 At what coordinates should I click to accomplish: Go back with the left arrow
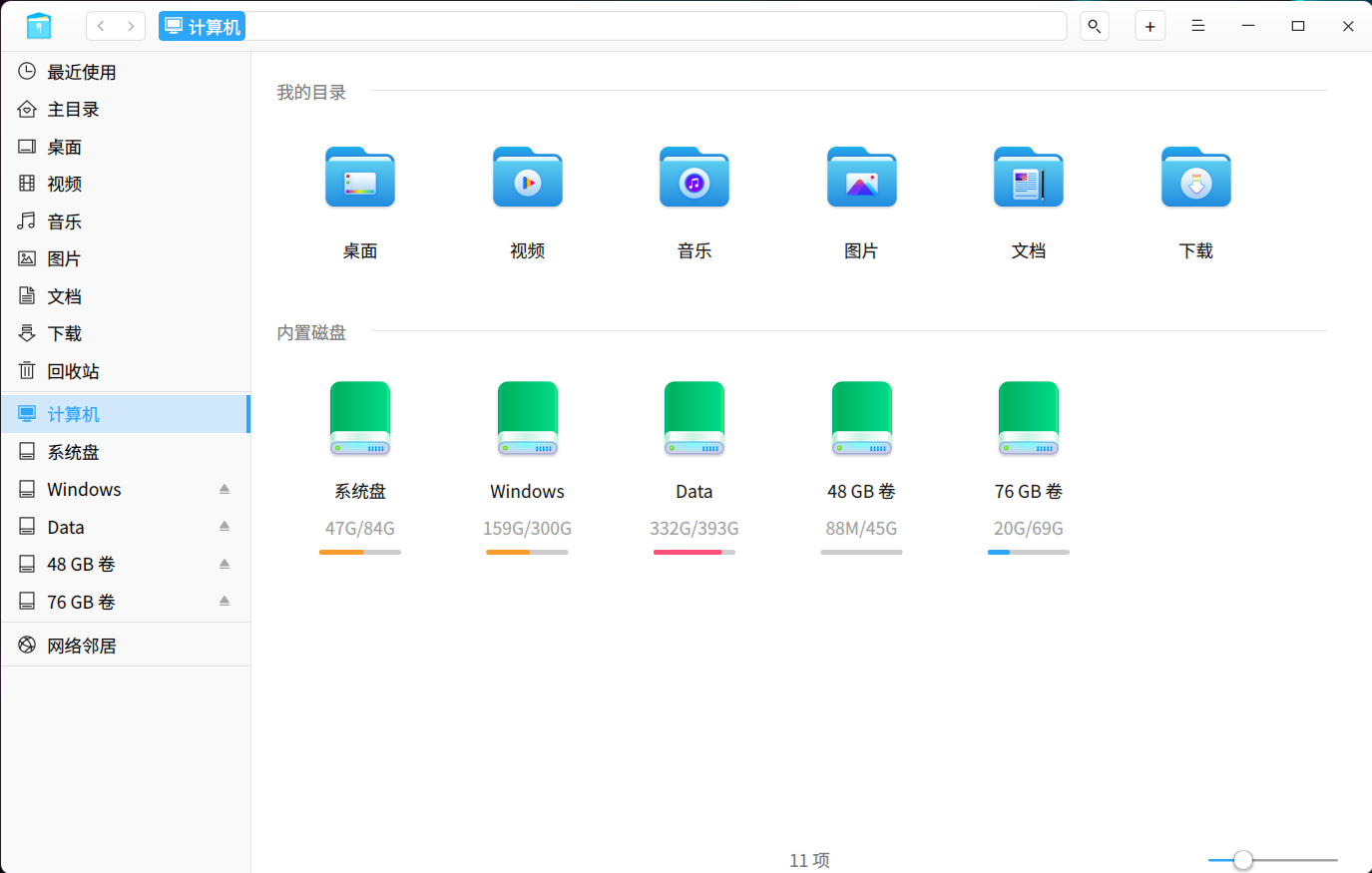[101, 26]
